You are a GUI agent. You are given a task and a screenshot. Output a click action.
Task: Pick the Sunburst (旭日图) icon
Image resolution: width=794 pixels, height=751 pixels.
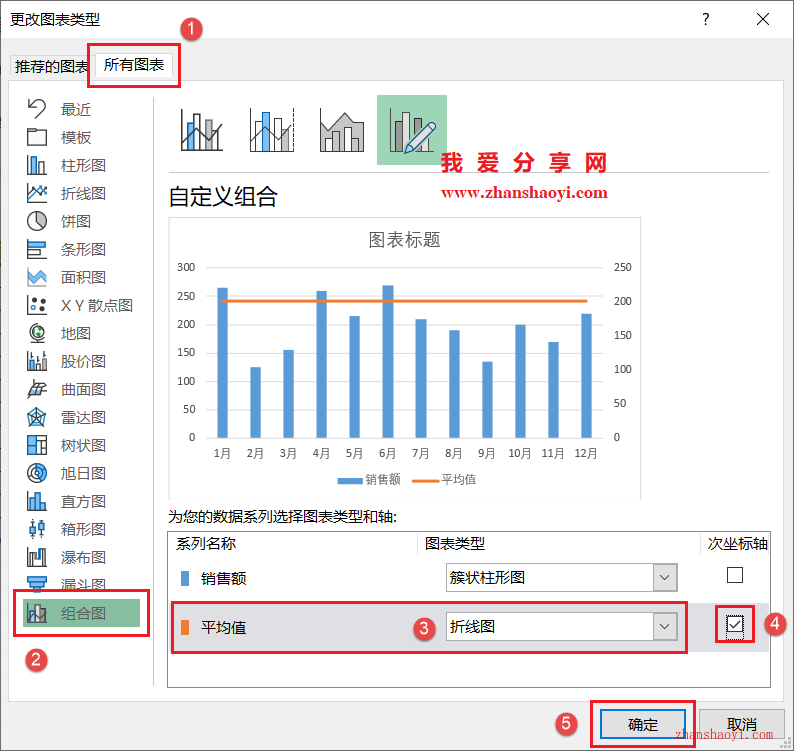(x=36, y=473)
